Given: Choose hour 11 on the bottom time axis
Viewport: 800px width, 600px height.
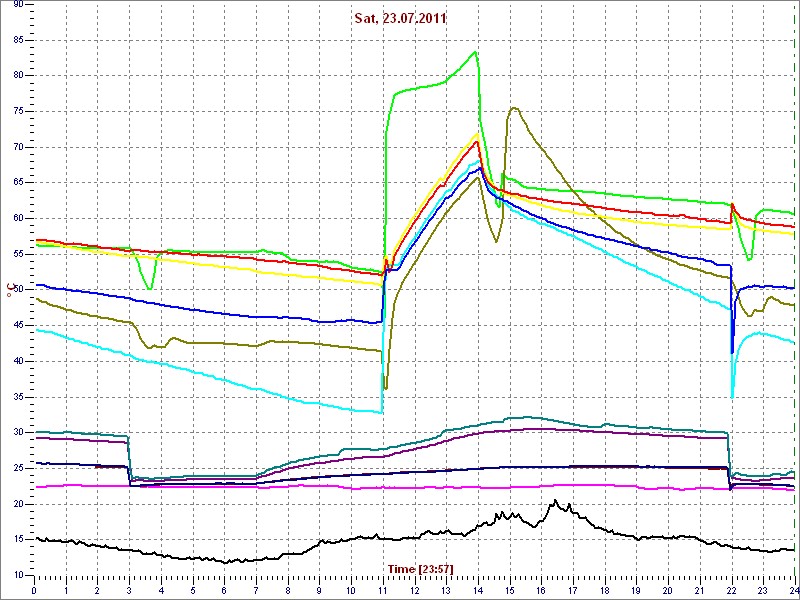Looking at the screenshot, I should (x=383, y=590).
